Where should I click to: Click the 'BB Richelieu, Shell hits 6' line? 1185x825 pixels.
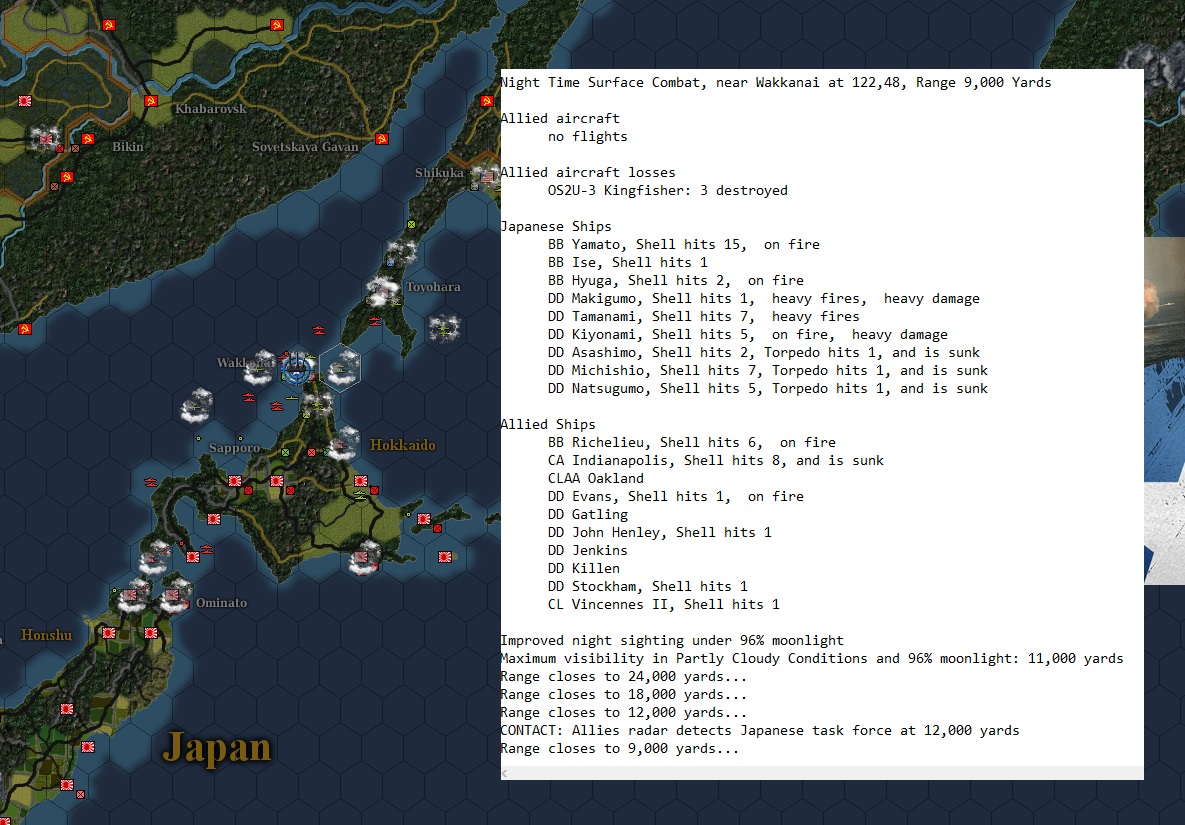[692, 443]
